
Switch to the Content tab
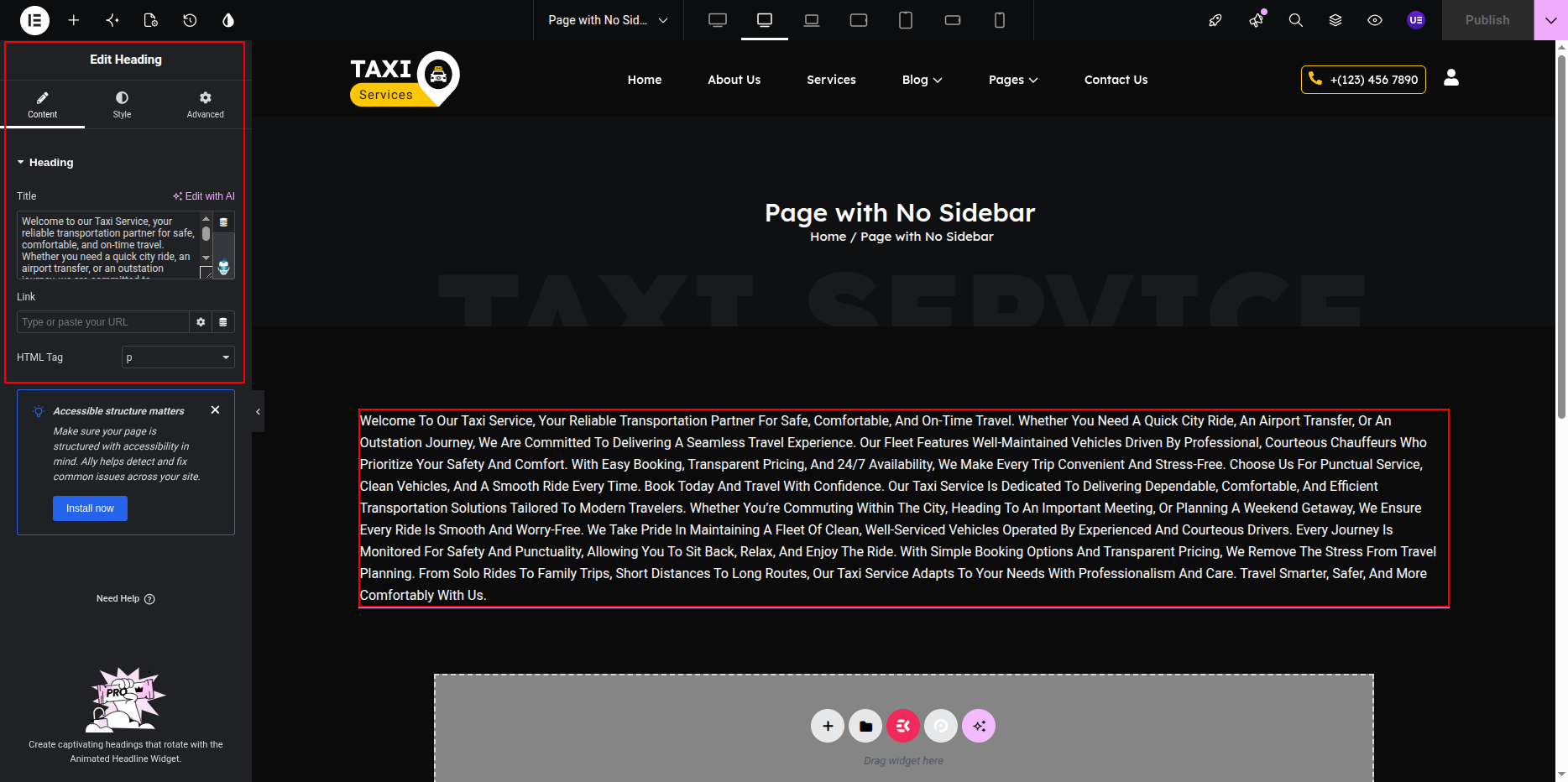[42, 105]
